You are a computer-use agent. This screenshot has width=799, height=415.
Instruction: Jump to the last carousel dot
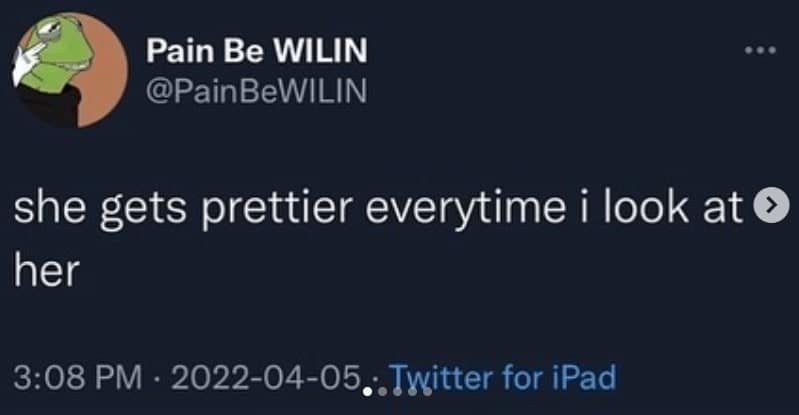point(425,393)
